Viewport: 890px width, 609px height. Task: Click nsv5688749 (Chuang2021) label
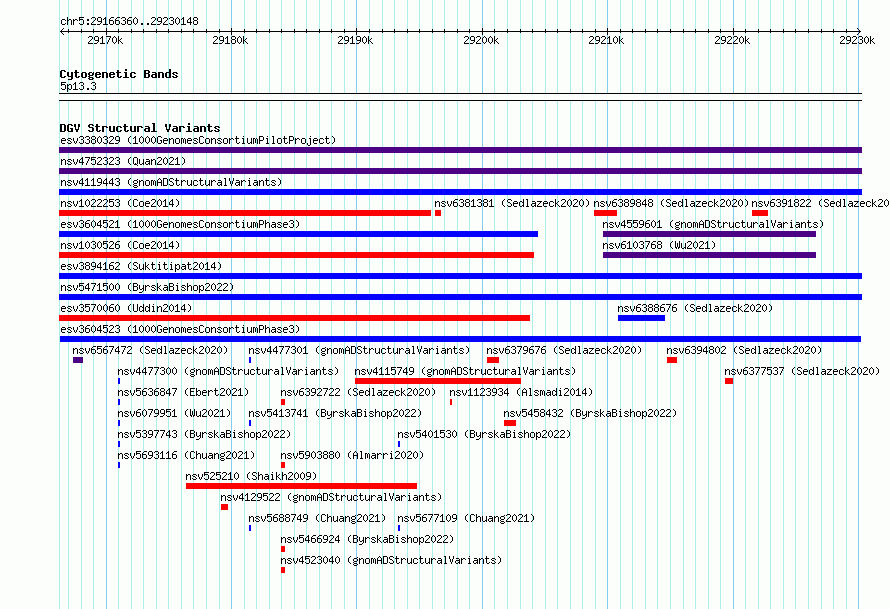pos(317,518)
